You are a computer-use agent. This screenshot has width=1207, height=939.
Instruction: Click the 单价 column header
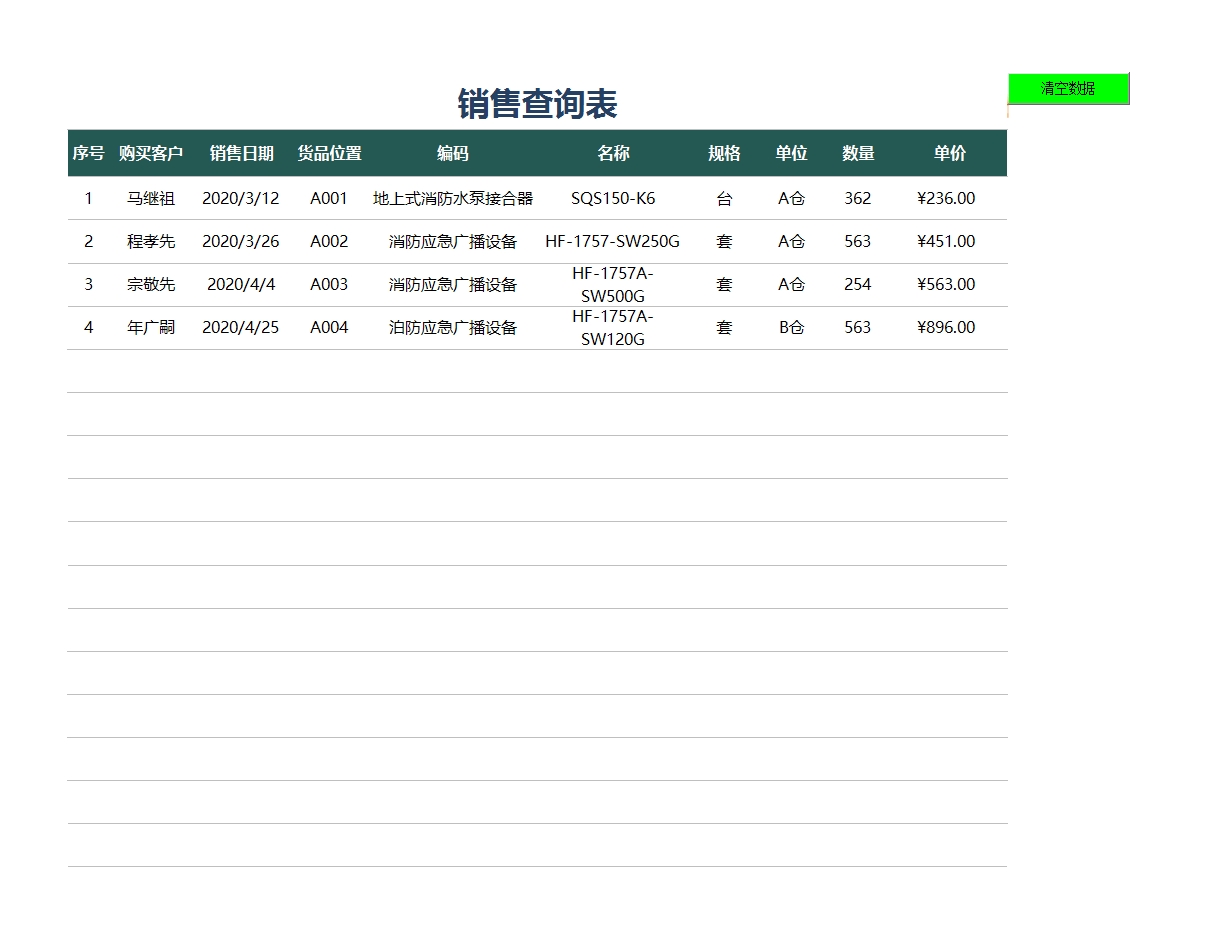click(949, 153)
